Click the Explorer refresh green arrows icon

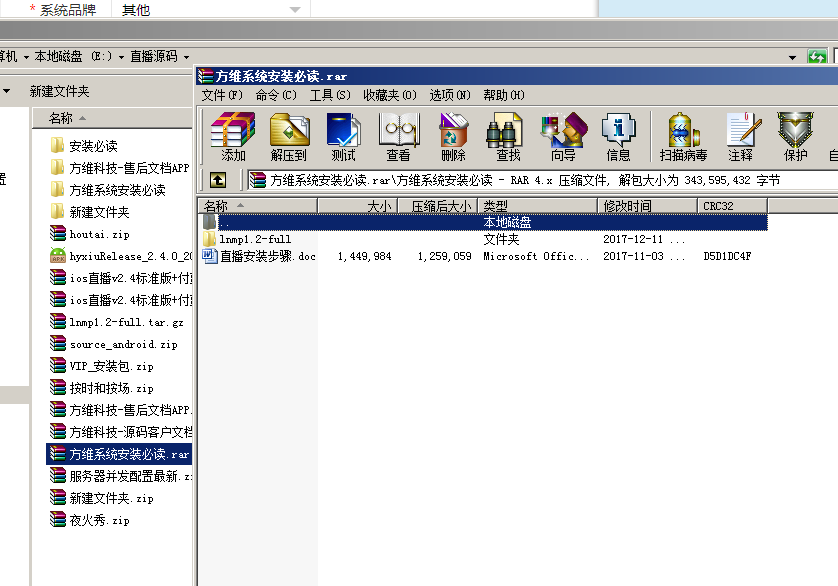click(817, 56)
